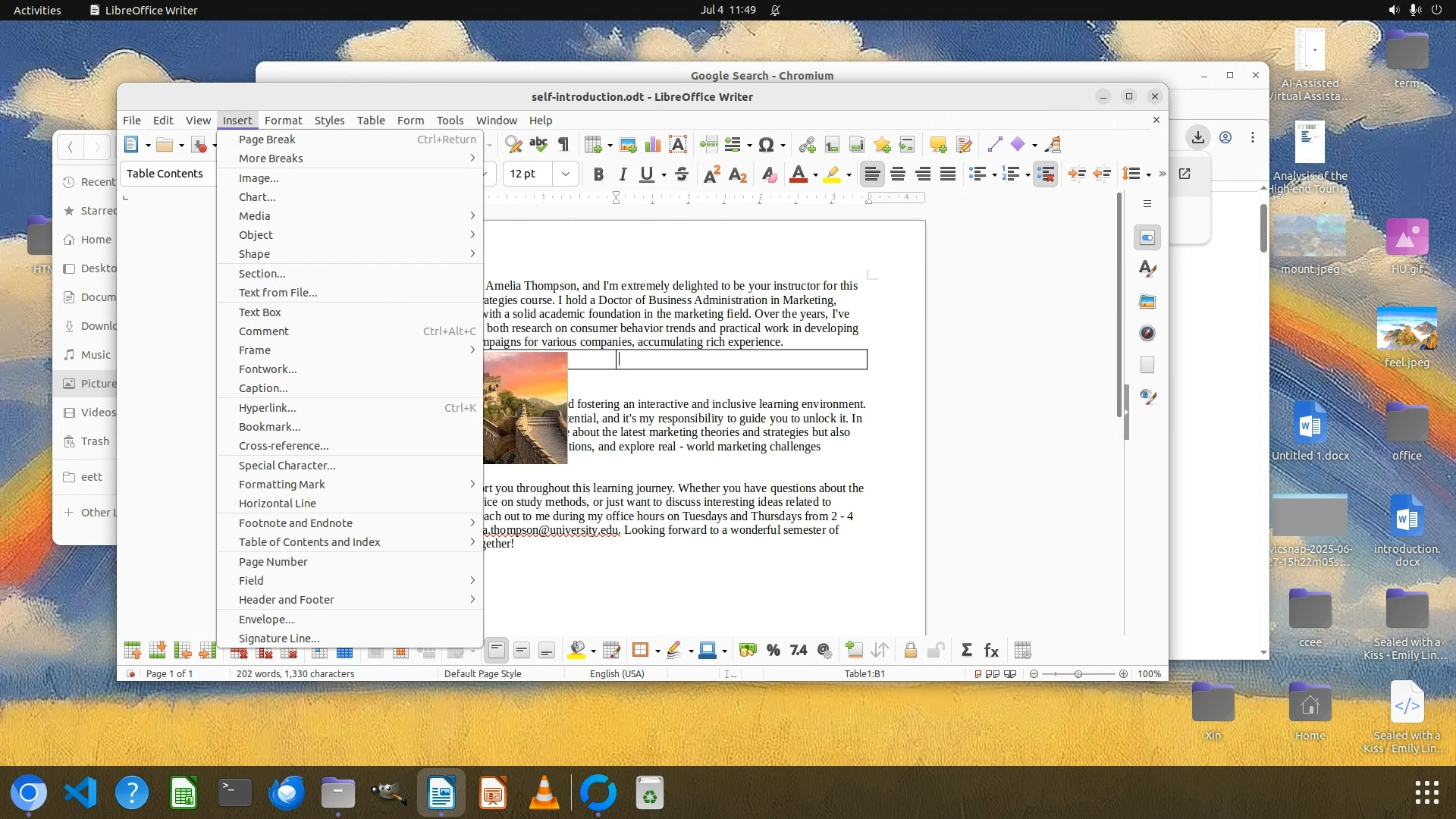Choose Horizontal Line from Insert menu
The height and width of the screenshot is (819, 1456).
coord(278,504)
